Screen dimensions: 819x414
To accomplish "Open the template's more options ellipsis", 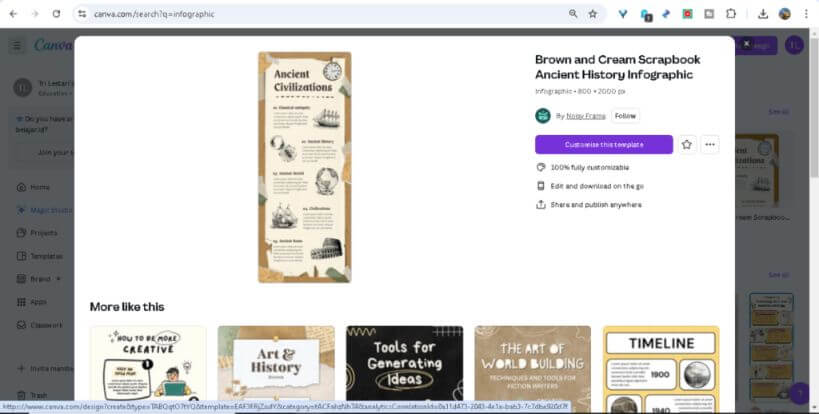I will [x=710, y=145].
